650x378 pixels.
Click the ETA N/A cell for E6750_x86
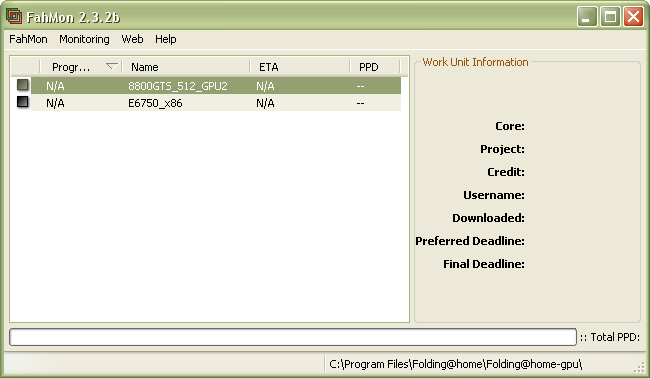click(x=265, y=103)
